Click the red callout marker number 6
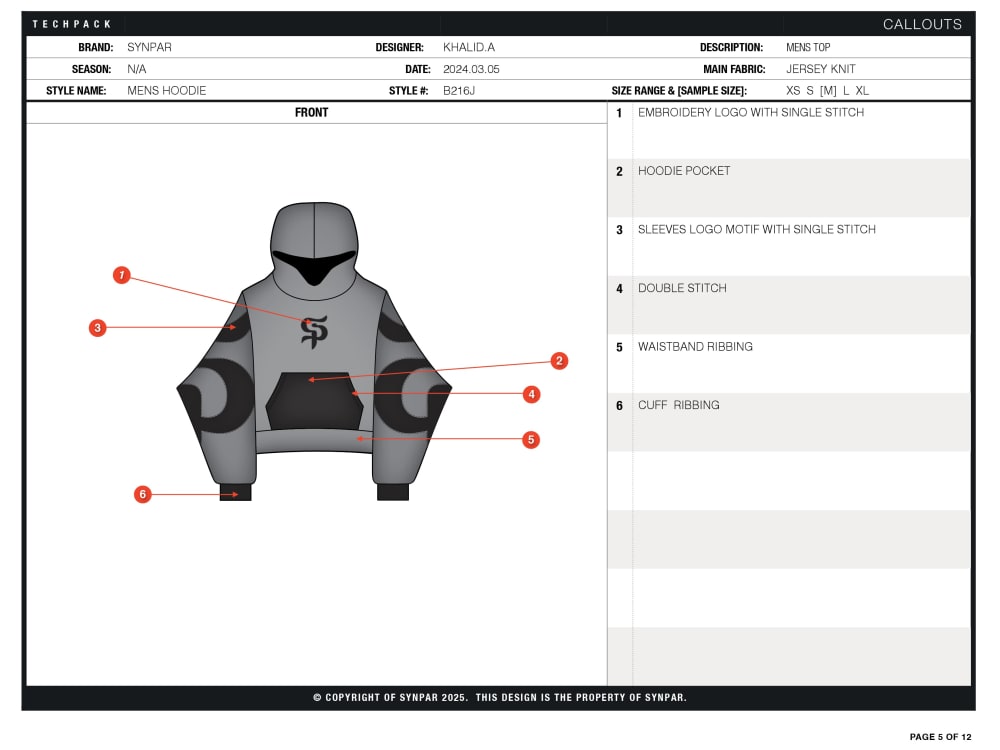This screenshot has width=1000, height=750. point(143,494)
